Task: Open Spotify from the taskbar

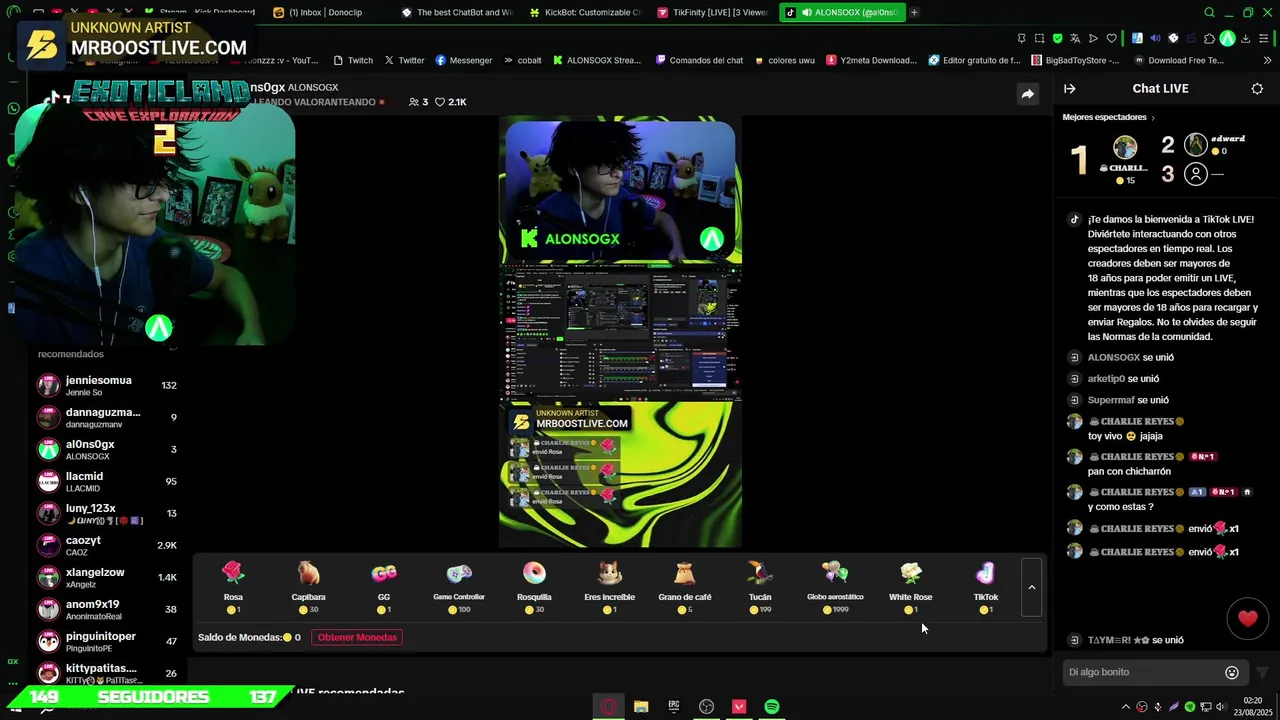Action: point(771,706)
